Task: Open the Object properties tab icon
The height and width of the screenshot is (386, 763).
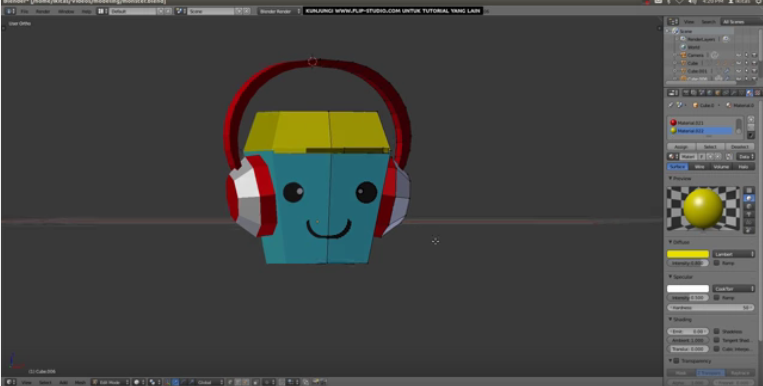Action: click(717, 92)
